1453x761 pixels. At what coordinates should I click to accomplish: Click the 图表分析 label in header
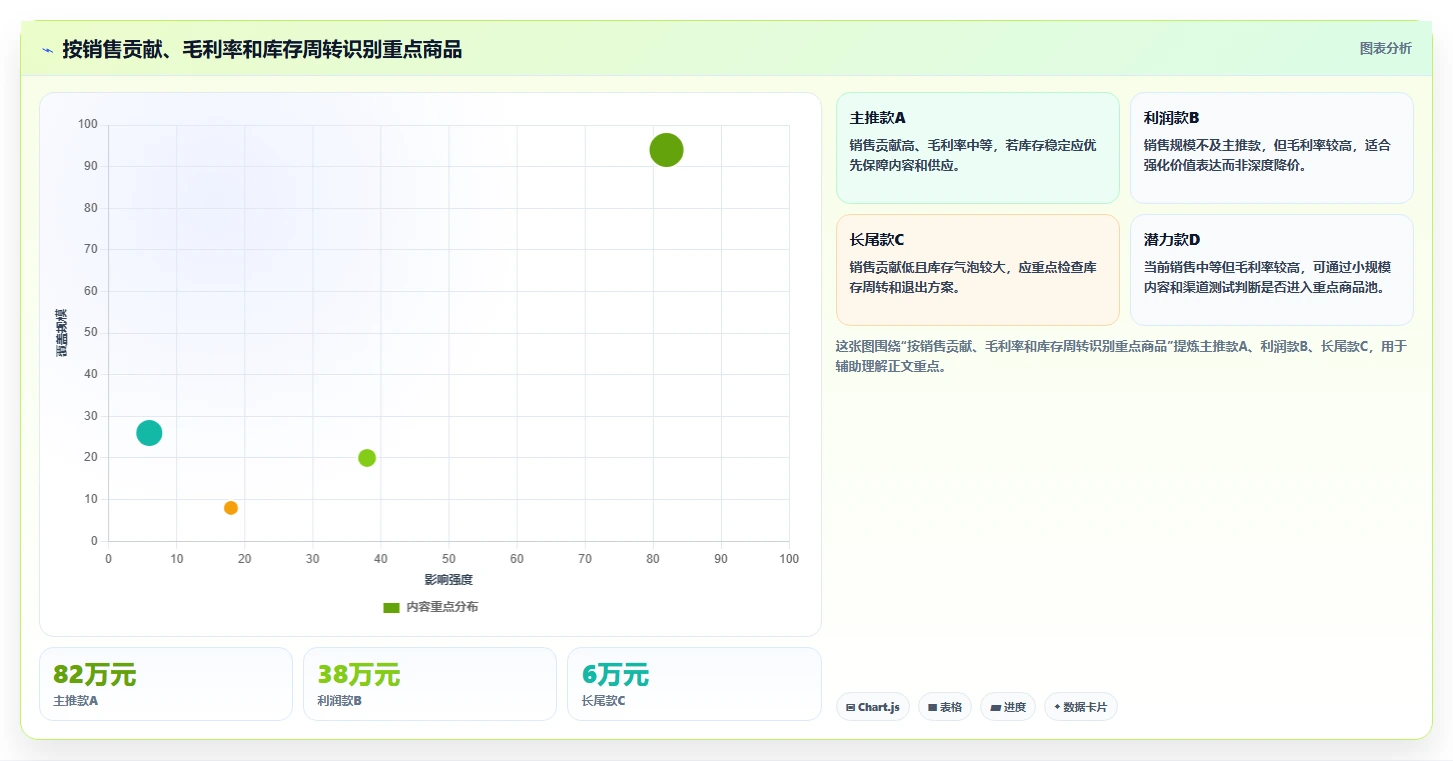1385,48
